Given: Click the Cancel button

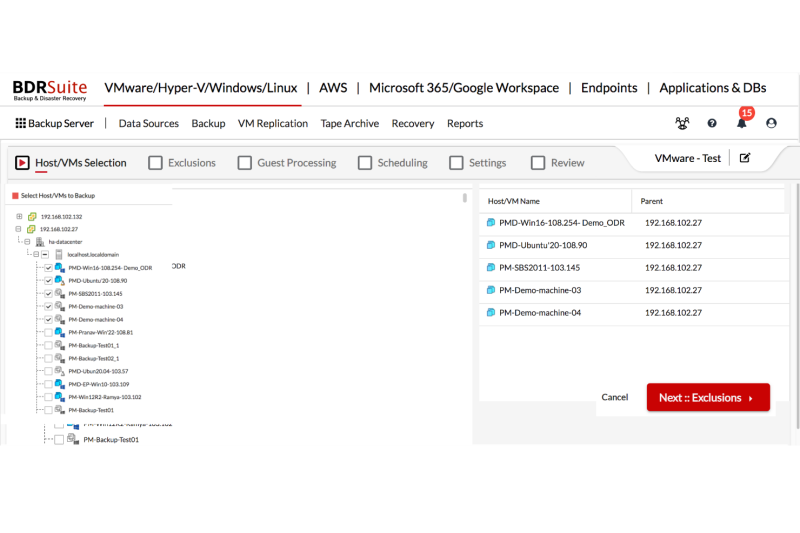Looking at the screenshot, I should click(x=614, y=398).
